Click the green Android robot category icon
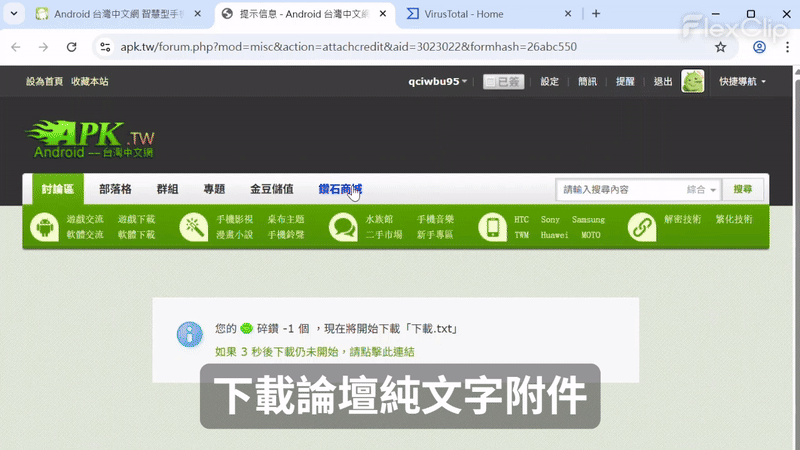800x450 pixels. (44, 227)
